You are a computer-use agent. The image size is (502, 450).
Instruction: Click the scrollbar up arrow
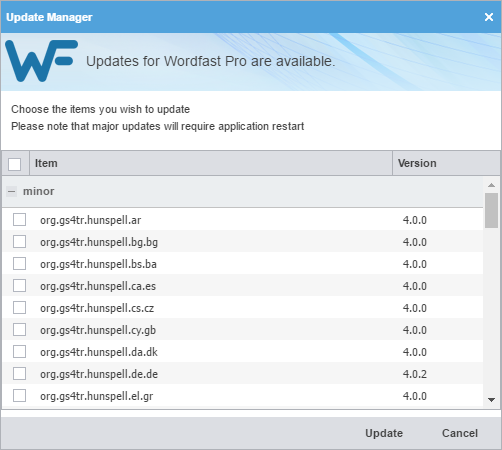coord(491,185)
